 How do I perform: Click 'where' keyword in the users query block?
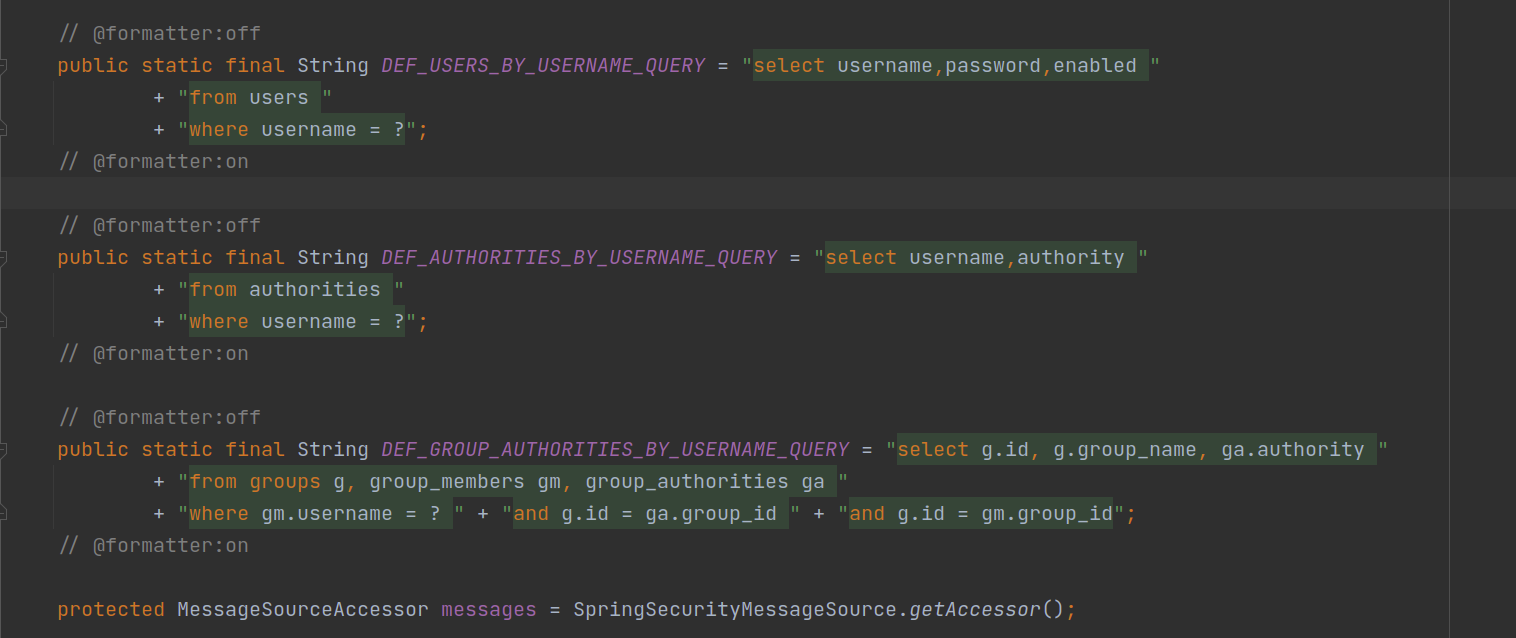(x=219, y=130)
